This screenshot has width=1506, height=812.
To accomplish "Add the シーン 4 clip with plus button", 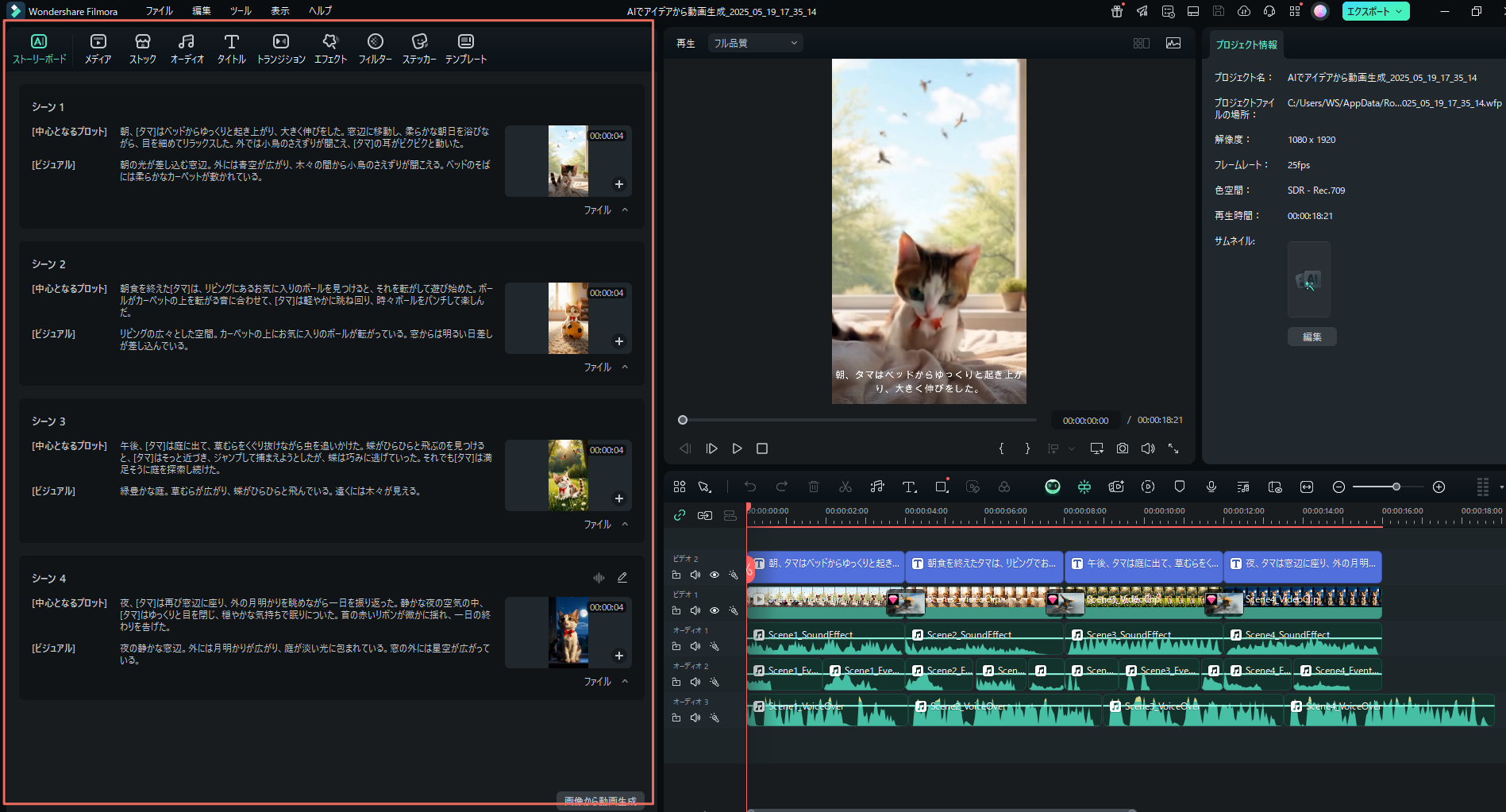I will [x=619, y=656].
